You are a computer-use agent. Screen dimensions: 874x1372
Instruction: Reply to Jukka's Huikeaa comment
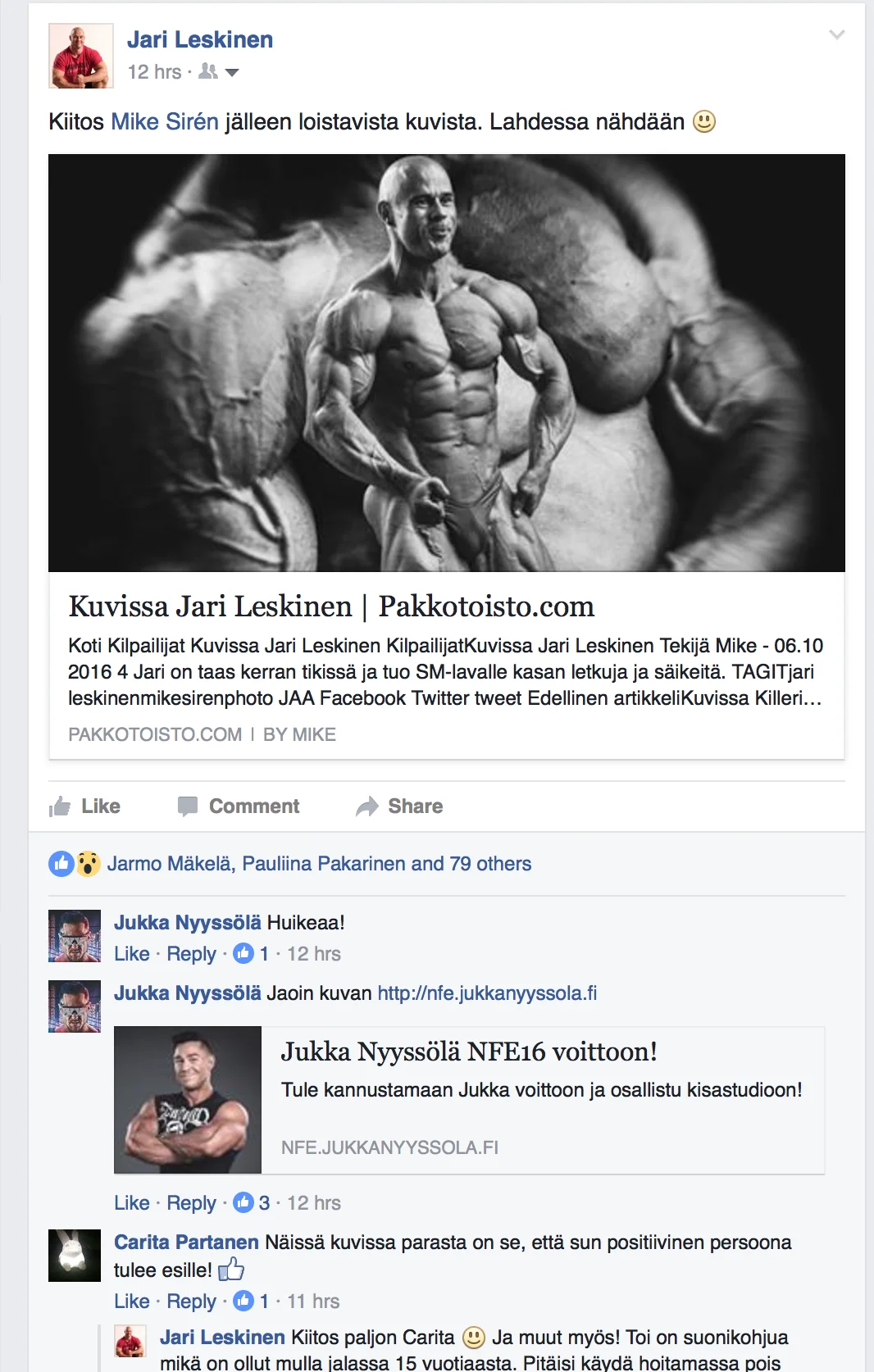pyautogui.click(x=191, y=954)
